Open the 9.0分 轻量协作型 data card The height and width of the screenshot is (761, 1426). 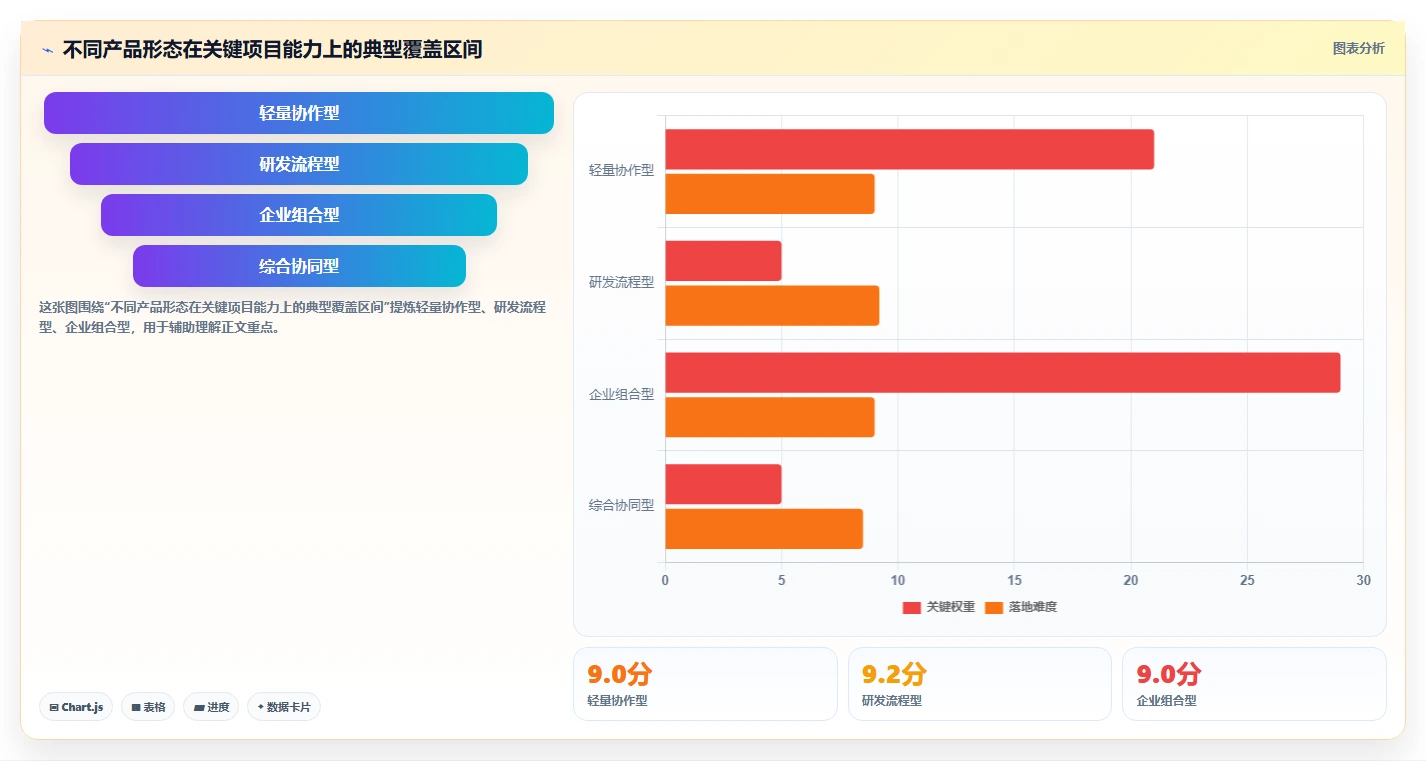tap(705, 684)
